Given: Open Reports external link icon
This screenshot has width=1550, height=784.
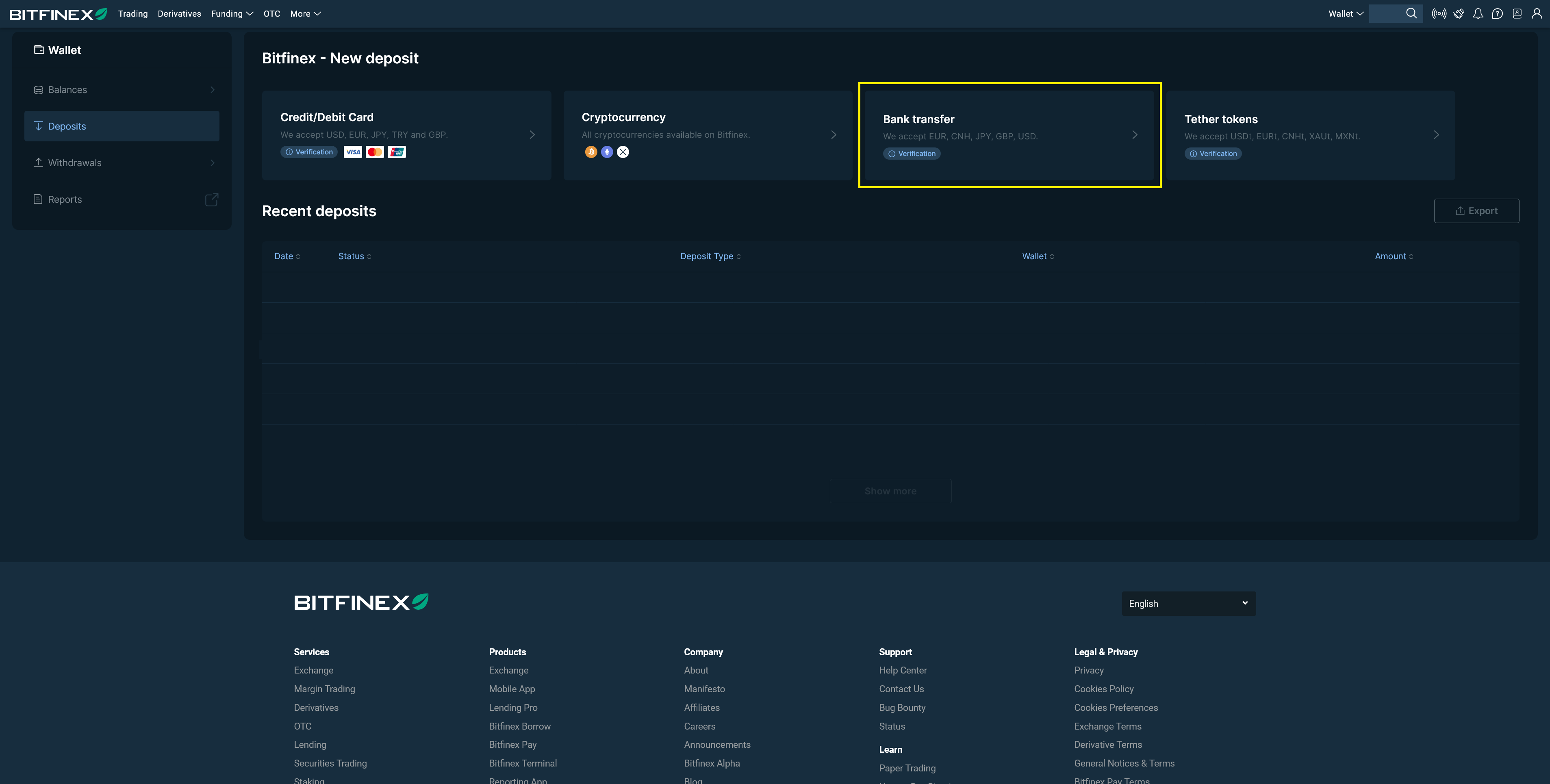Looking at the screenshot, I should [211, 199].
